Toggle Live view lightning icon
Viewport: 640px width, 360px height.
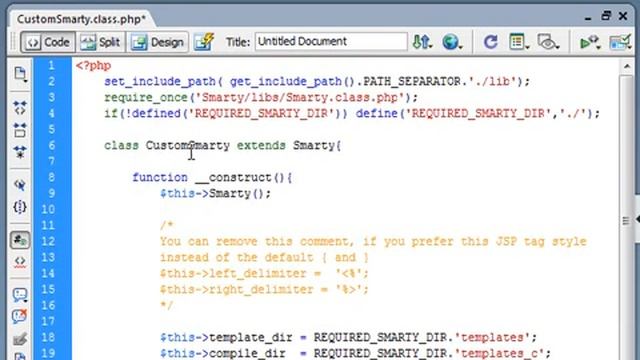204,42
